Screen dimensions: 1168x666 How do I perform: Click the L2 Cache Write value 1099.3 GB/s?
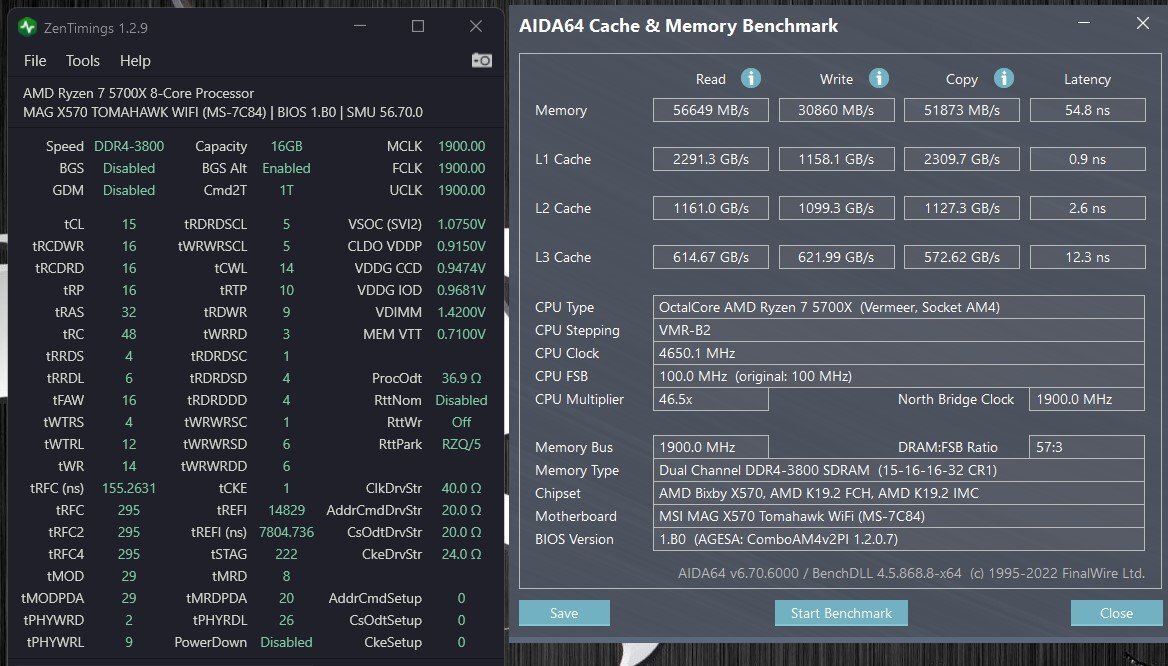[836, 208]
